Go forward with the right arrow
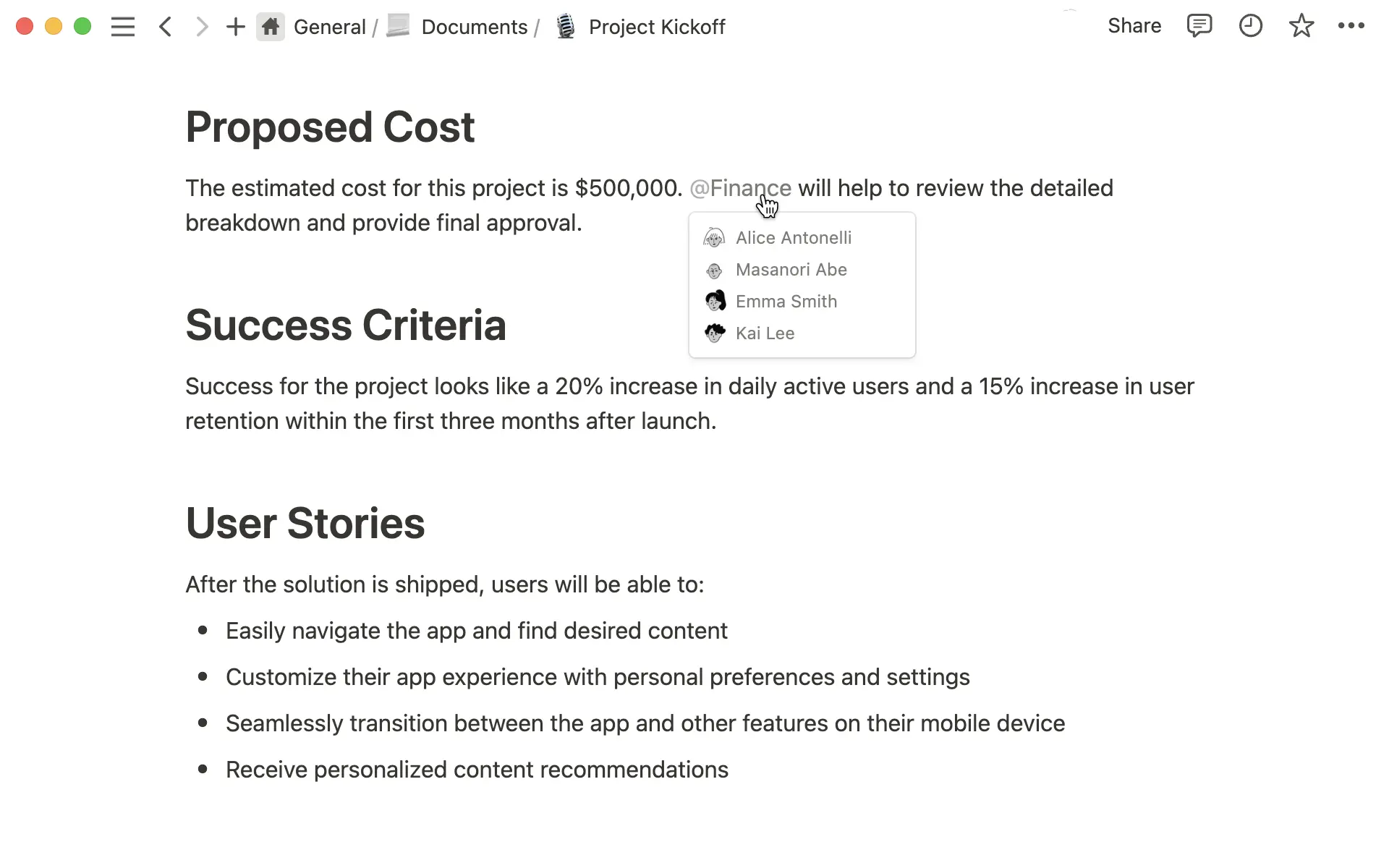Screen dimensions: 1389x868 click(x=202, y=27)
